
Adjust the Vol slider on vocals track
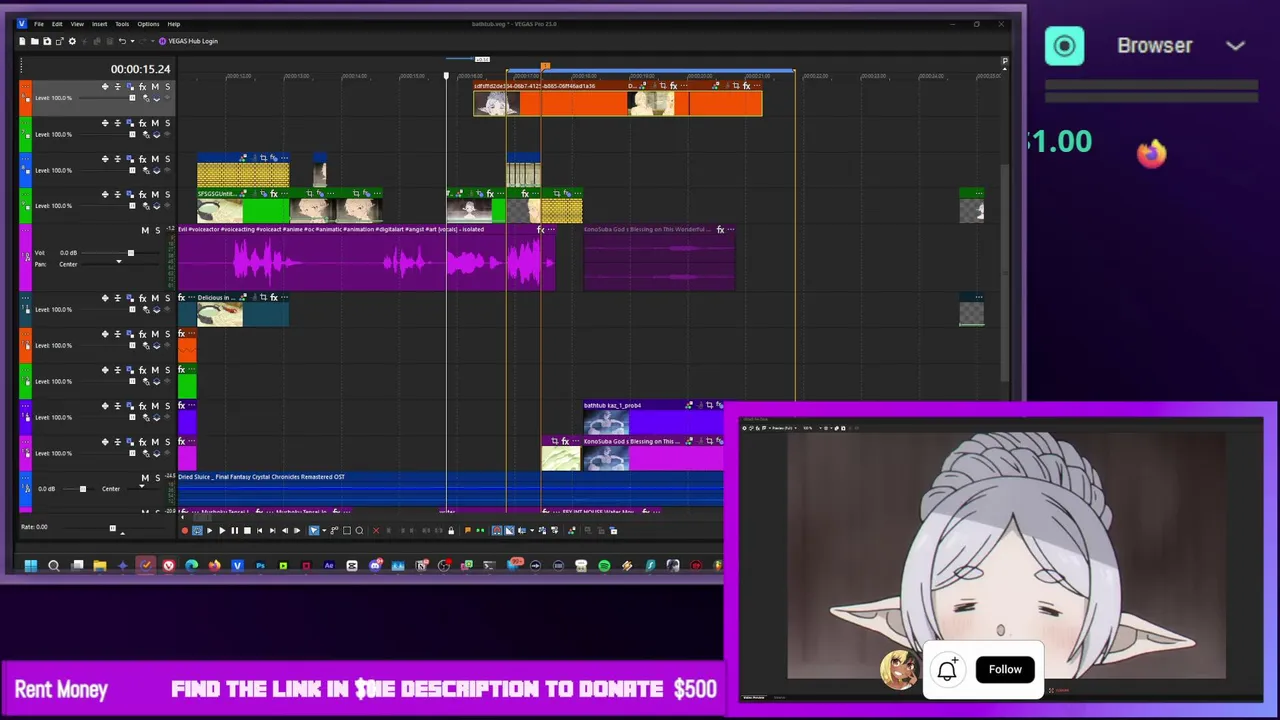[x=130, y=253]
